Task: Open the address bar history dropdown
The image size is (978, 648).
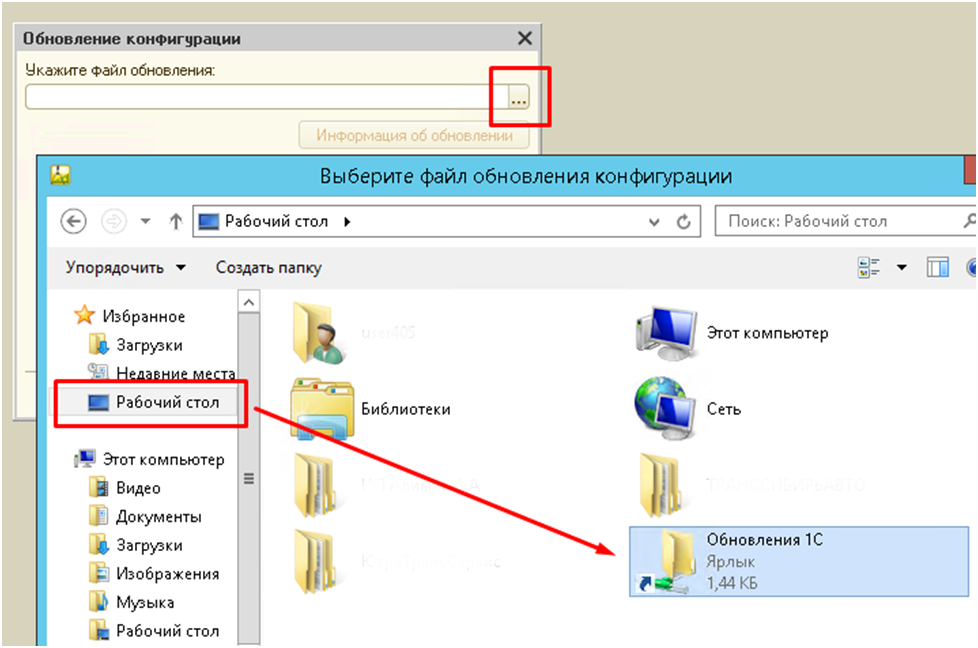Action: pos(654,222)
